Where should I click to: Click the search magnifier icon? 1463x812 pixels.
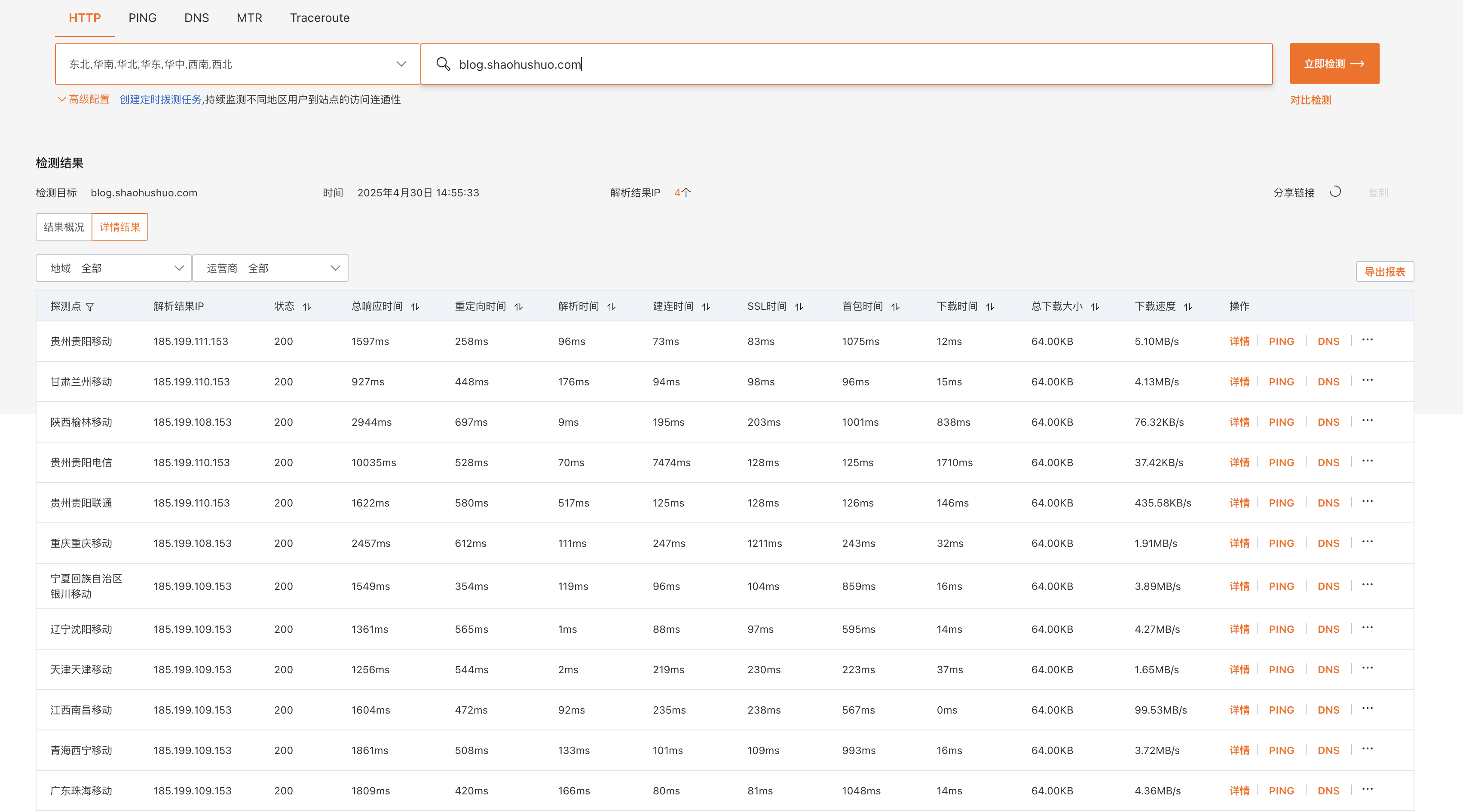tap(443, 64)
